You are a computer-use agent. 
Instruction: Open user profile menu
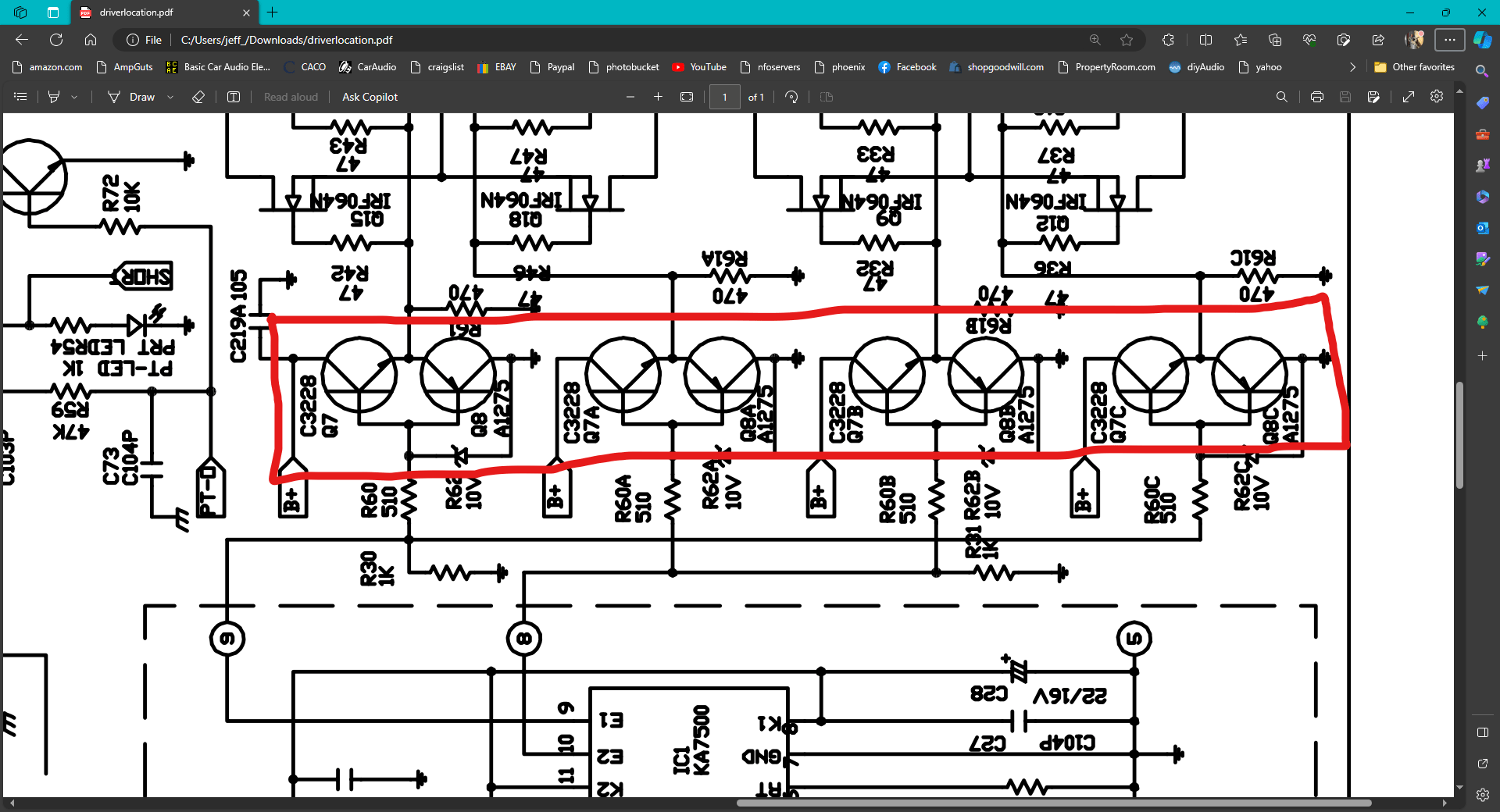coord(1414,40)
